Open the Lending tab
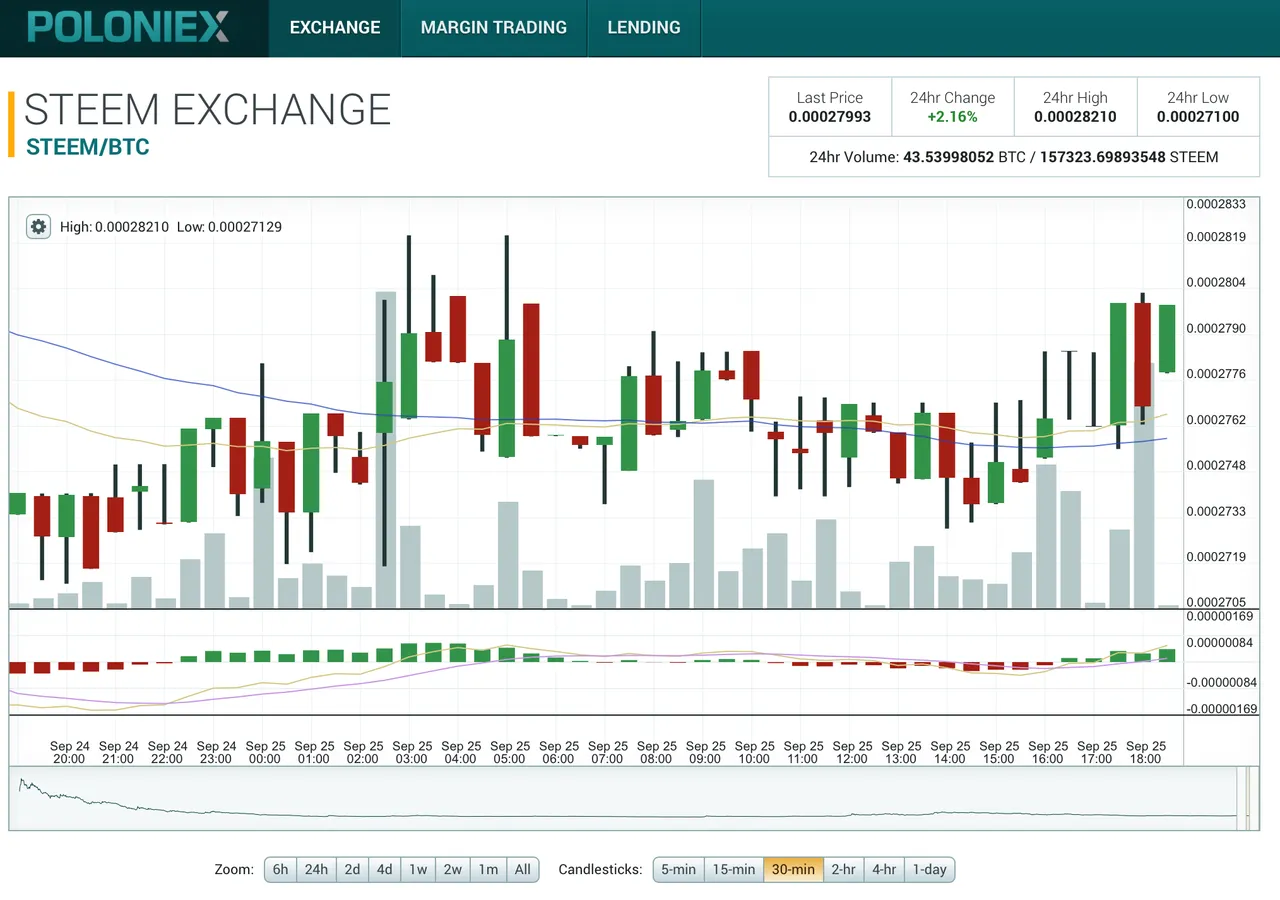Screen dimensions: 1280x900 tap(644, 28)
